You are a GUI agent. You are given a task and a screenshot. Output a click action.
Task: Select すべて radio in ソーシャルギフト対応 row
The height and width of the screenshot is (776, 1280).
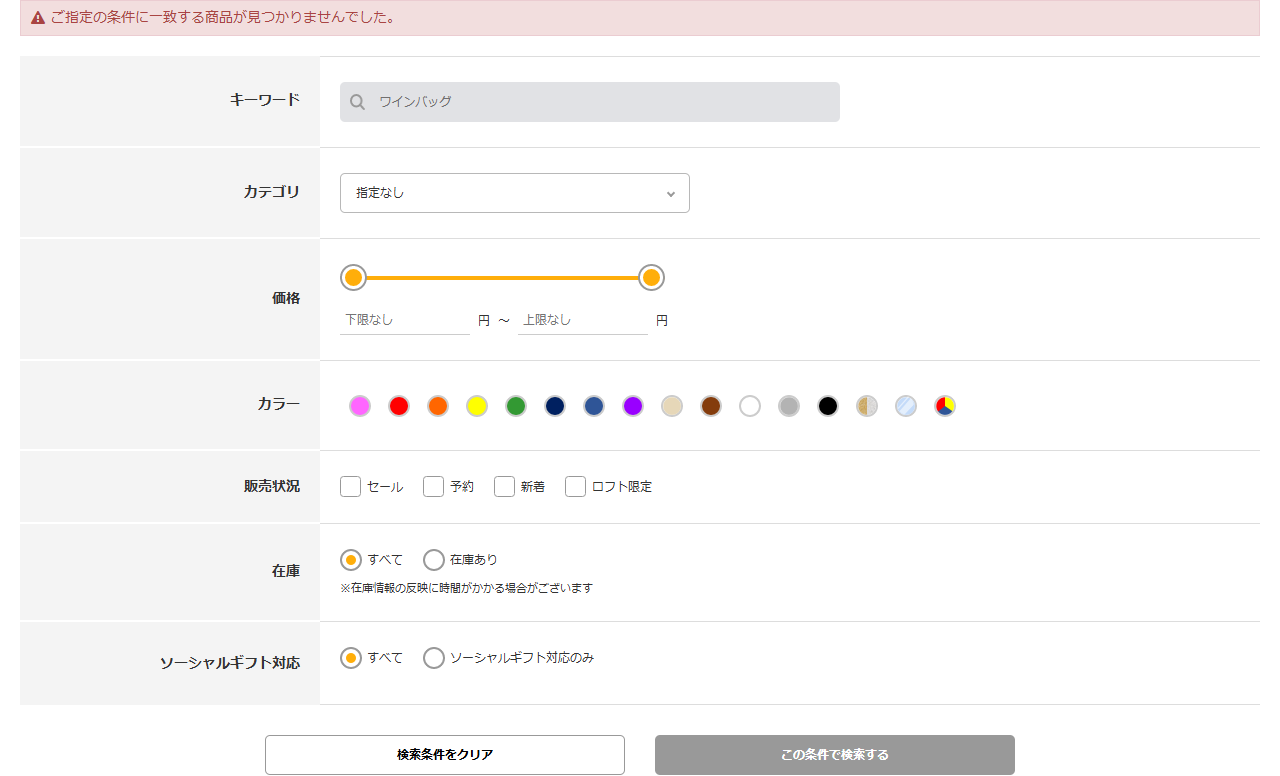pyautogui.click(x=351, y=658)
